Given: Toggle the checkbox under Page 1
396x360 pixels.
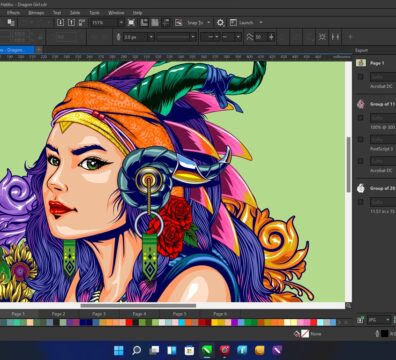Looking at the screenshot, I should [360, 77].
